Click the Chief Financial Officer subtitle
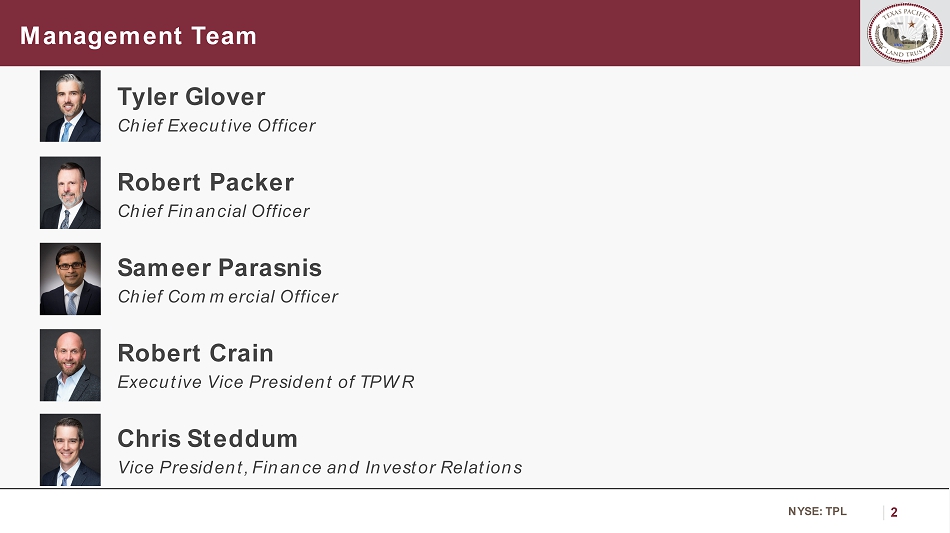 213,211
